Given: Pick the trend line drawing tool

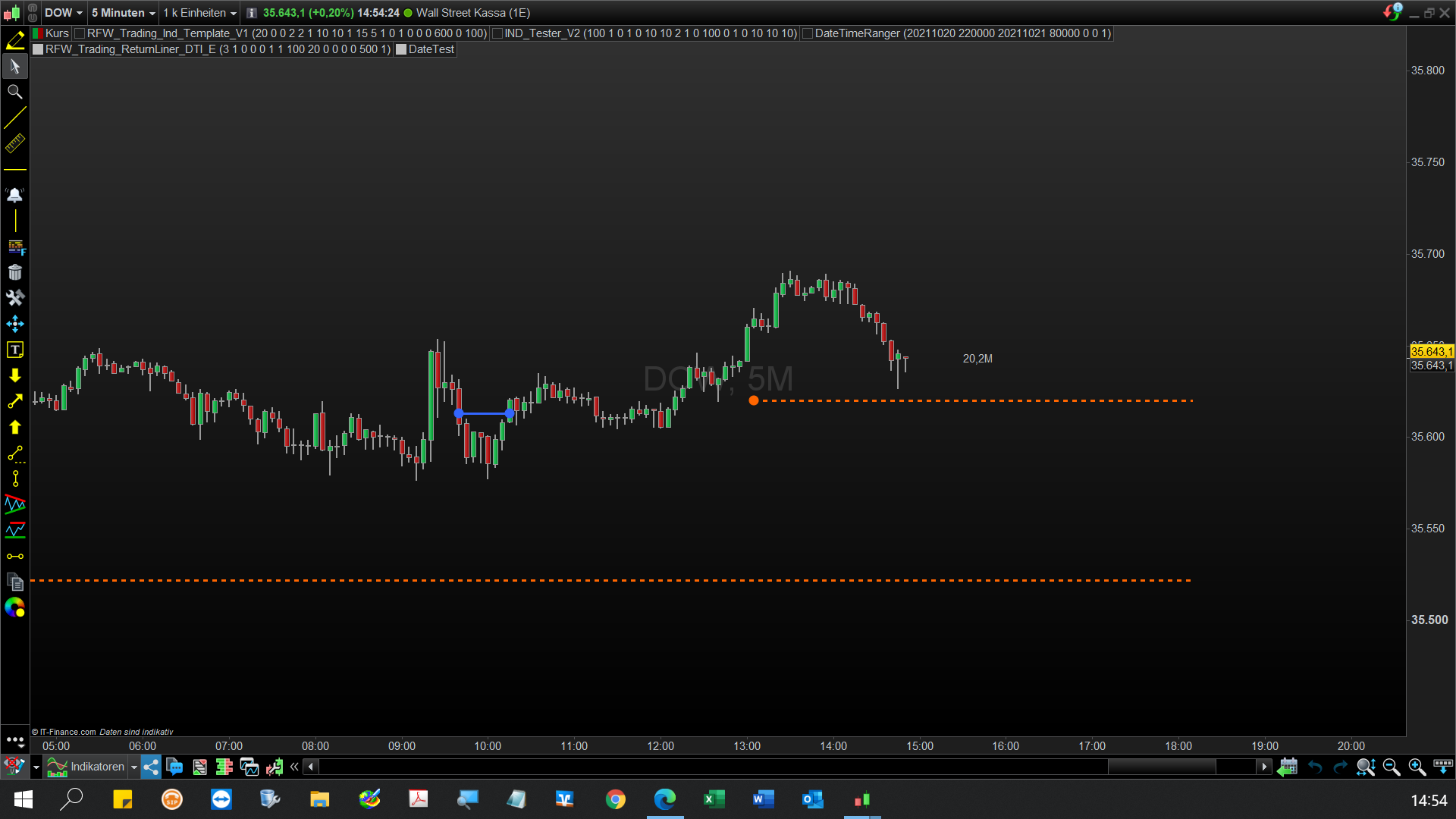Looking at the screenshot, I should tap(14, 118).
